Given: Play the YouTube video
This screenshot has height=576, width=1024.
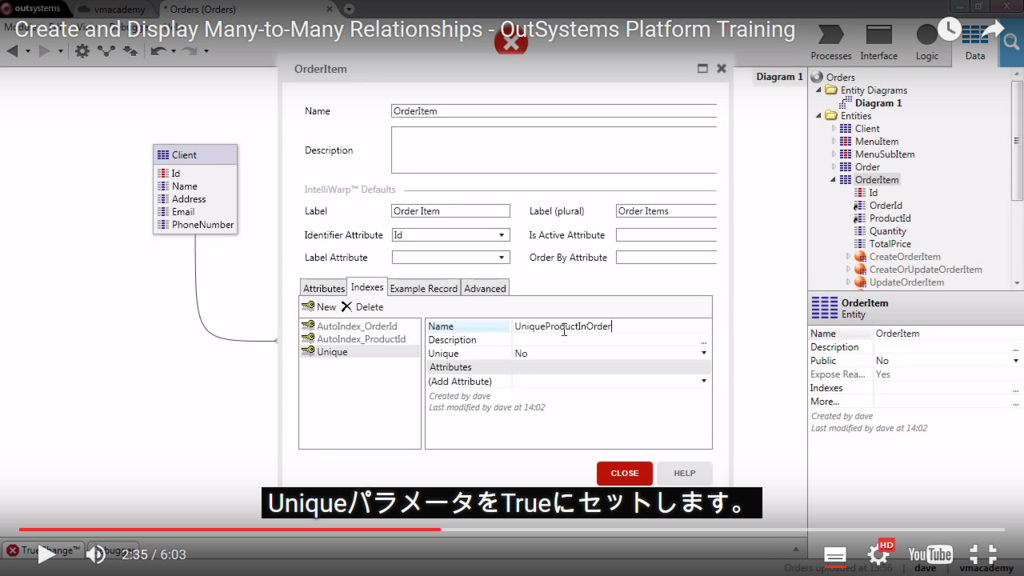Looking at the screenshot, I should tap(46, 554).
